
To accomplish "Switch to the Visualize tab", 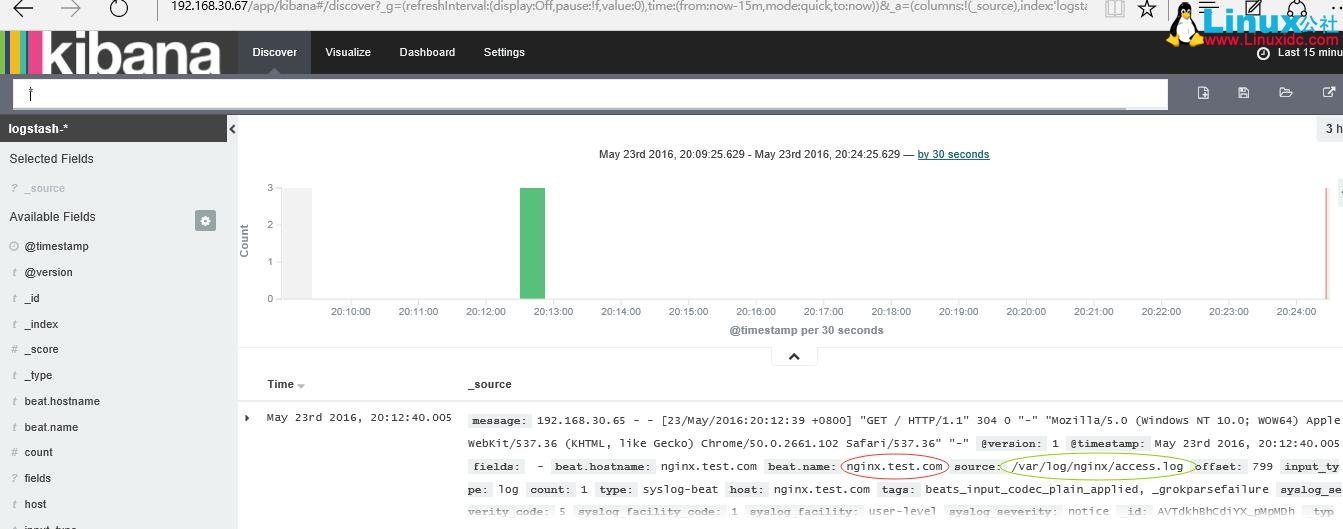I will point(348,52).
